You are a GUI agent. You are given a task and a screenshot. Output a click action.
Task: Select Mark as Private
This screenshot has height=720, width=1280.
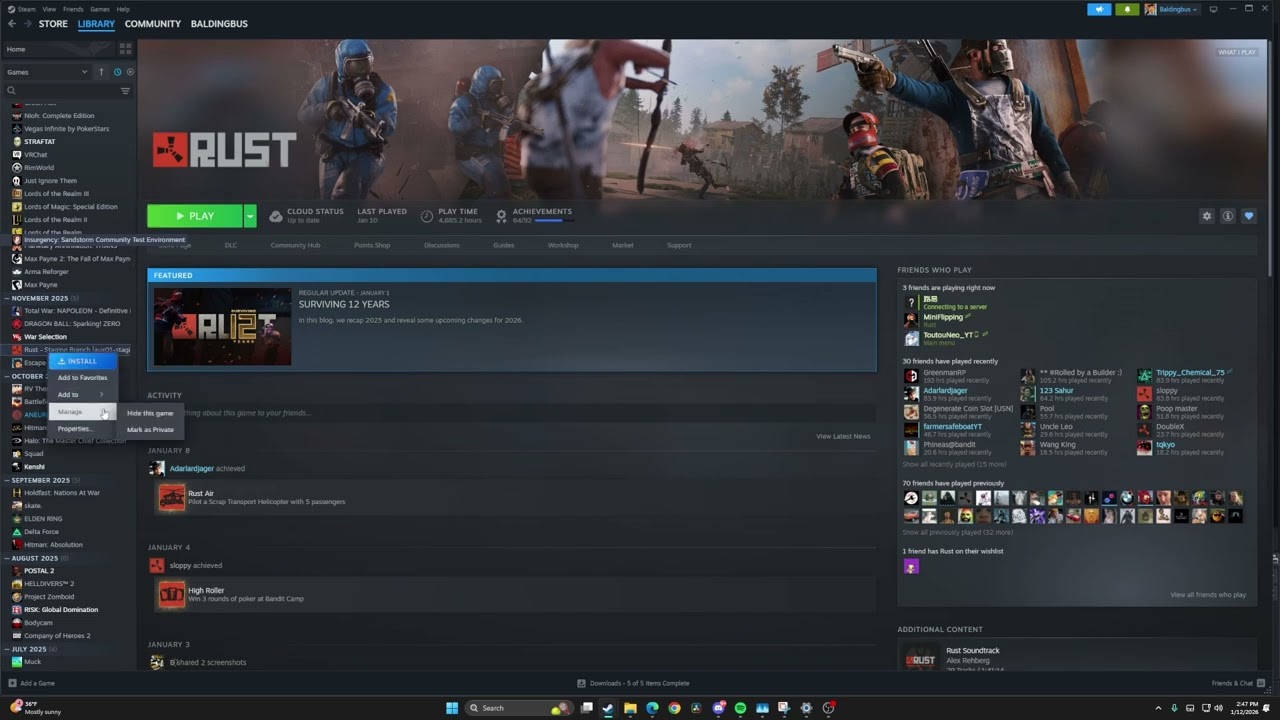pyautogui.click(x=150, y=430)
